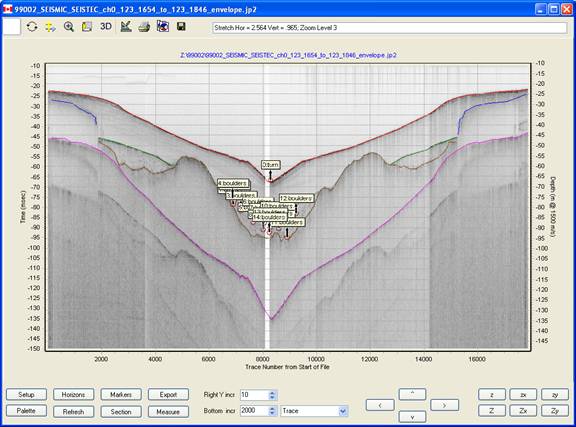Decrease Bottom incr stepper value
This screenshot has height=427, width=576.
coord(272,413)
